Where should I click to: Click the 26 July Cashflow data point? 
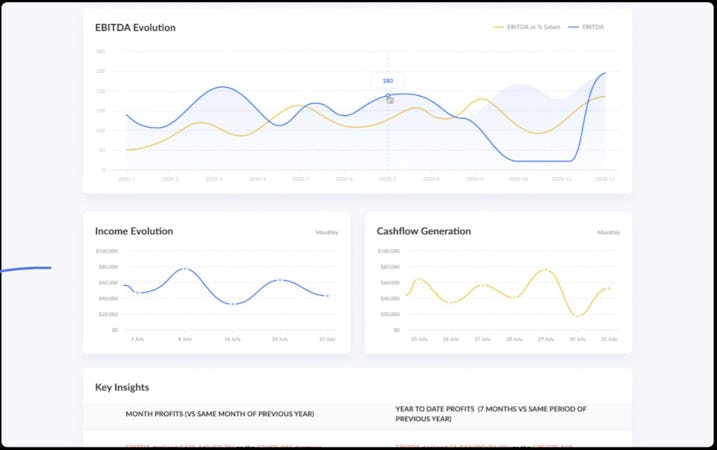coord(452,301)
